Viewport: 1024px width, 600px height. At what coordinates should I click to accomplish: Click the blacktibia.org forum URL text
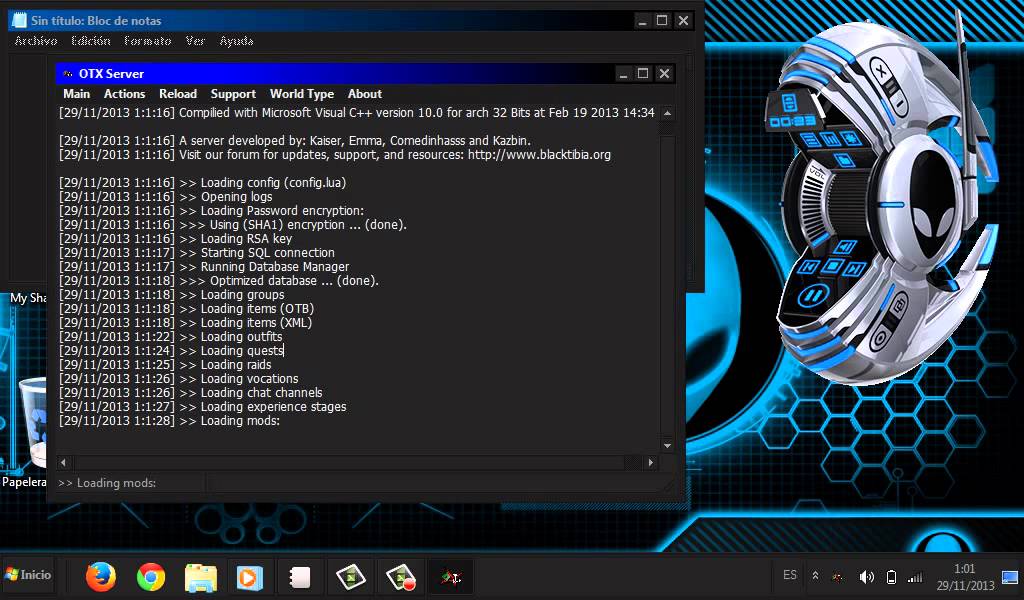point(539,155)
